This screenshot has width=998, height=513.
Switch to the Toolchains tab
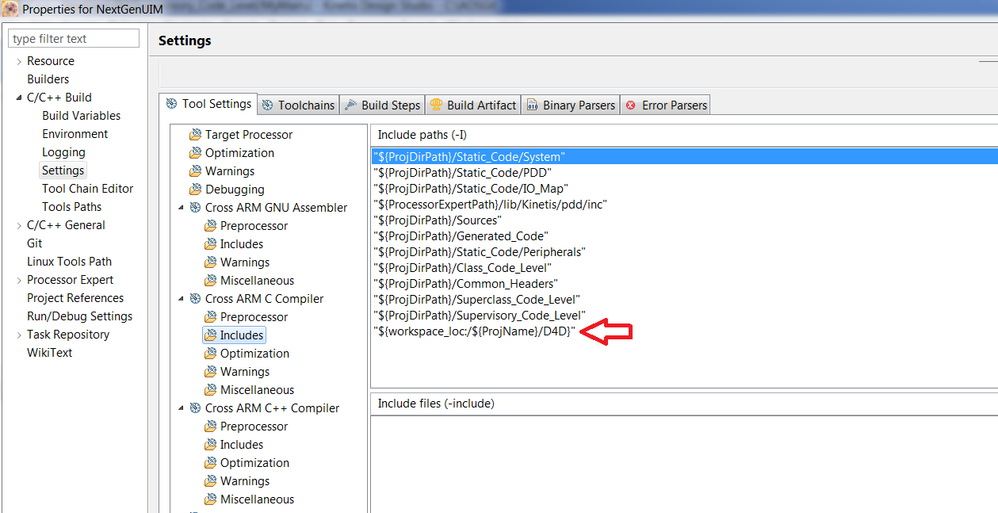(299, 105)
